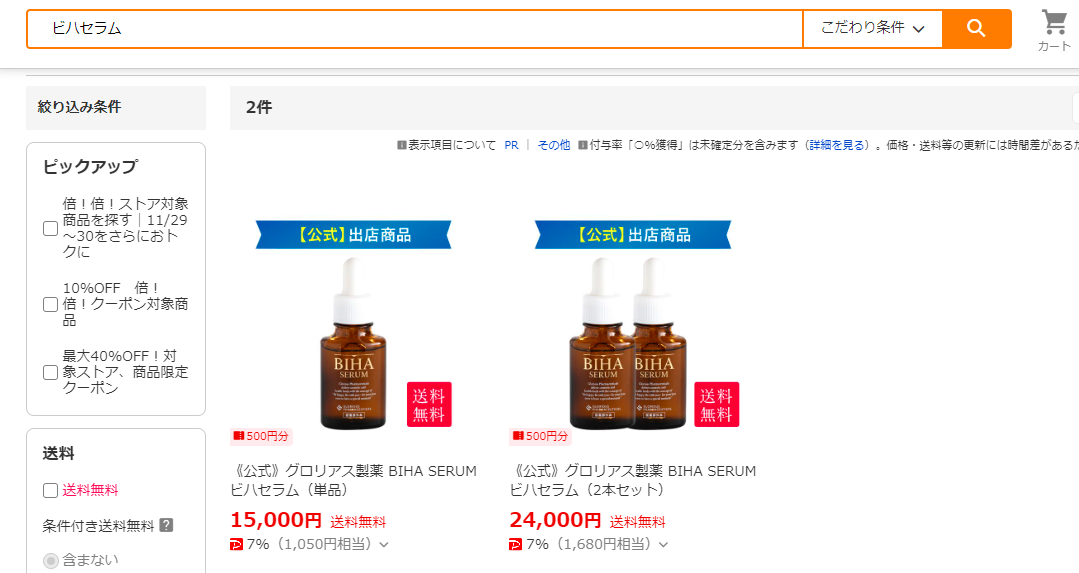
Task: Open the こだわり条件 dropdown
Action: (x=873, y=28)
